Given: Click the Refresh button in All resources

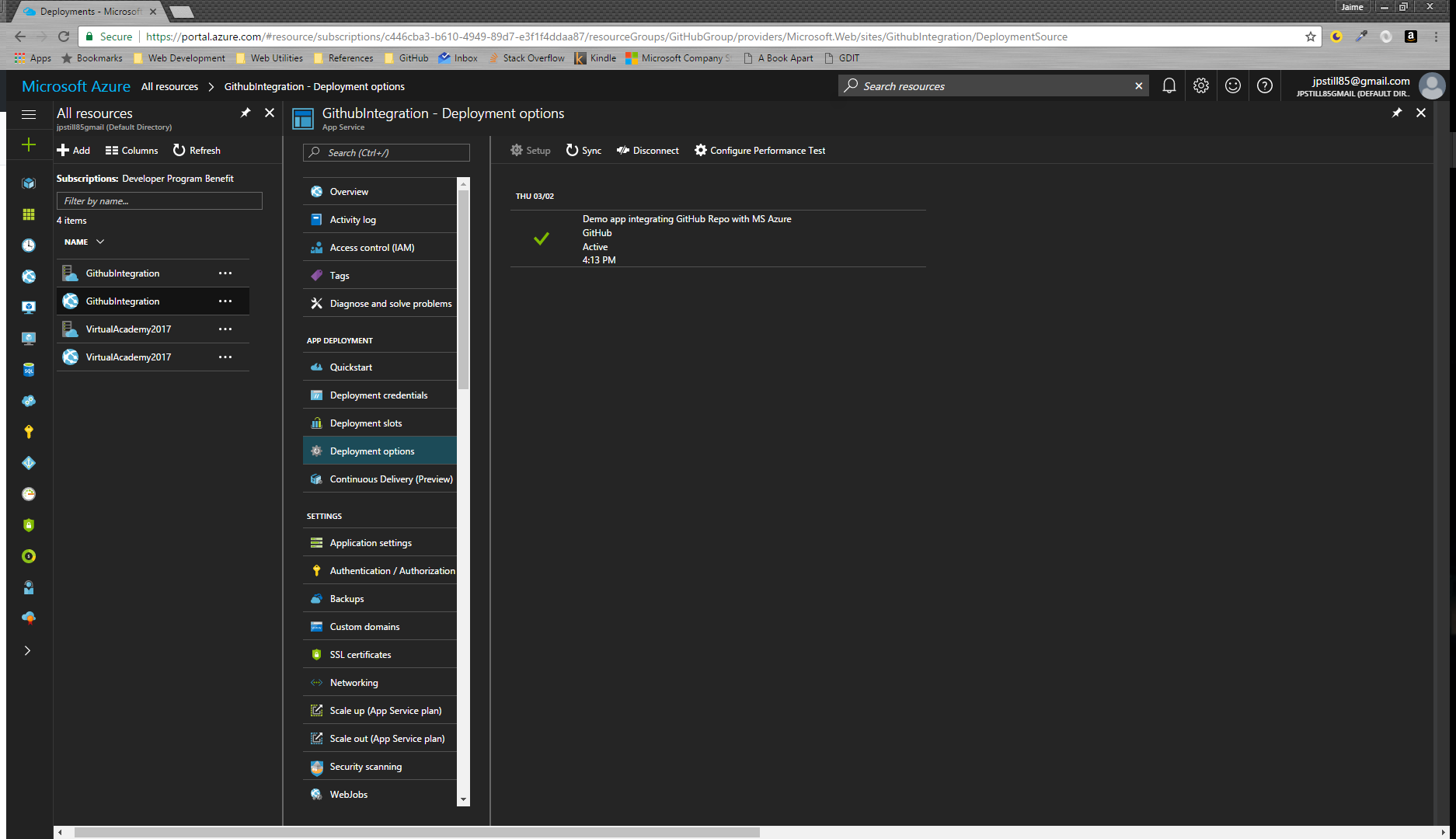Looking at the screenshot, I should coord(197,151).
